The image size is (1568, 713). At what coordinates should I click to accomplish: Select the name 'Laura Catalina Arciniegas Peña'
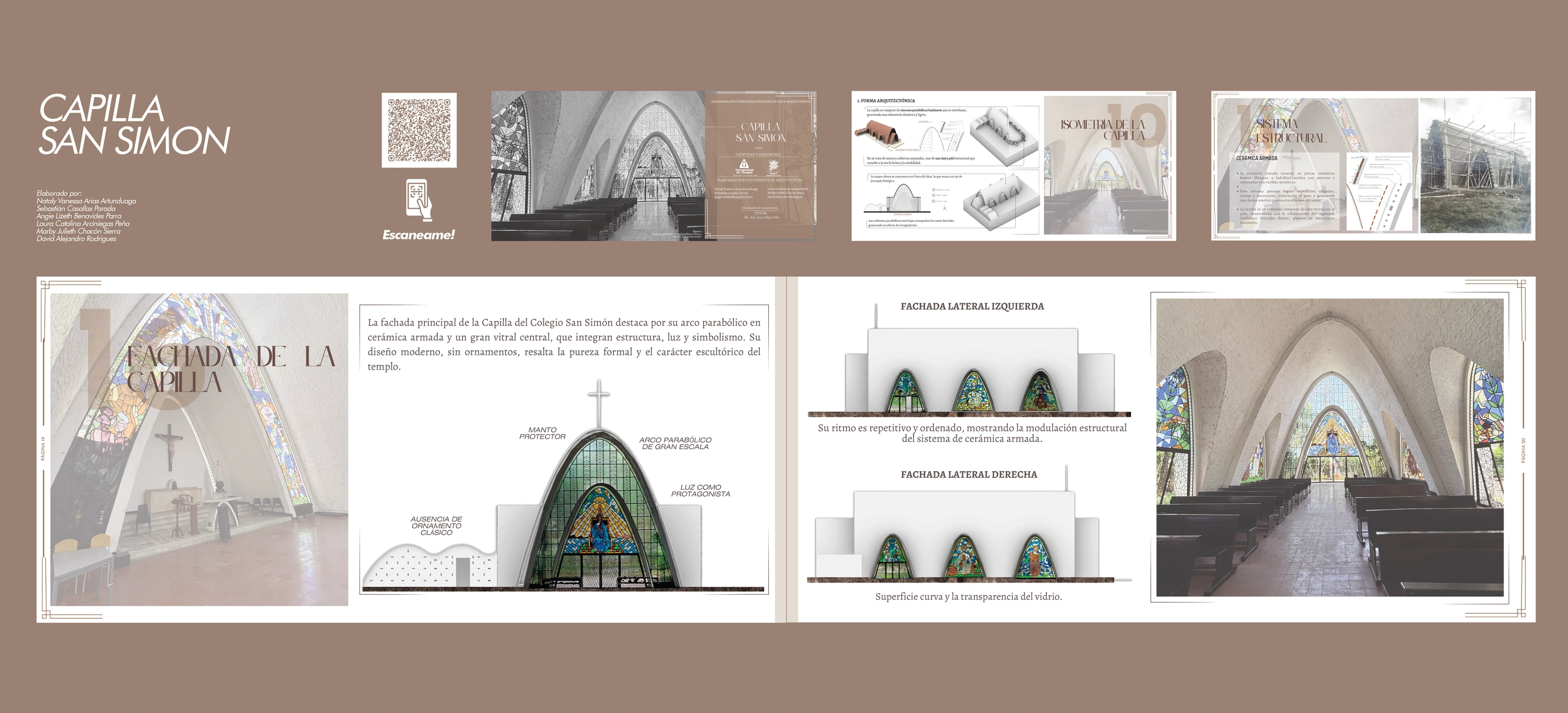83,223
